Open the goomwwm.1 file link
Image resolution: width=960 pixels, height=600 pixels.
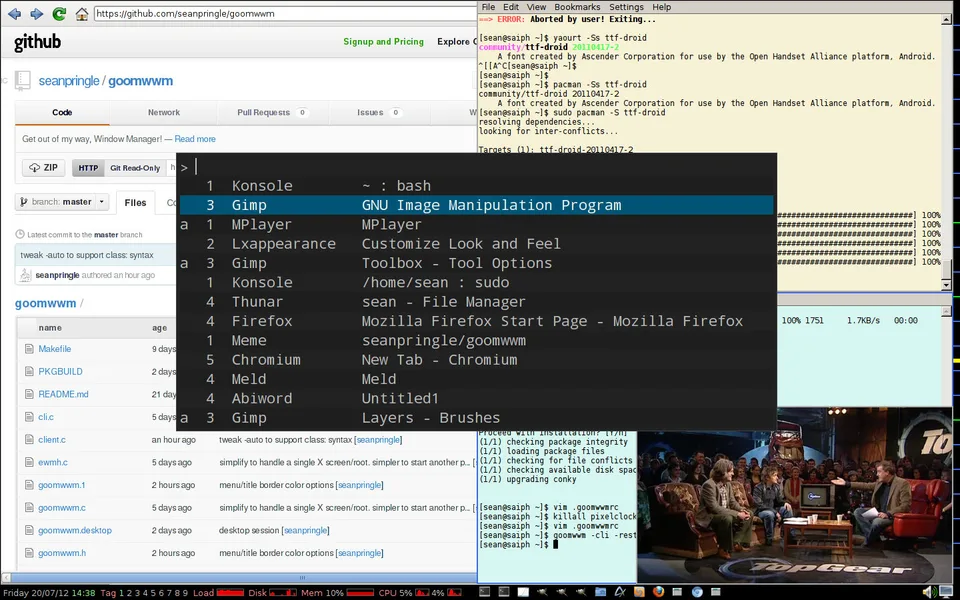click(x=62, y=485)
